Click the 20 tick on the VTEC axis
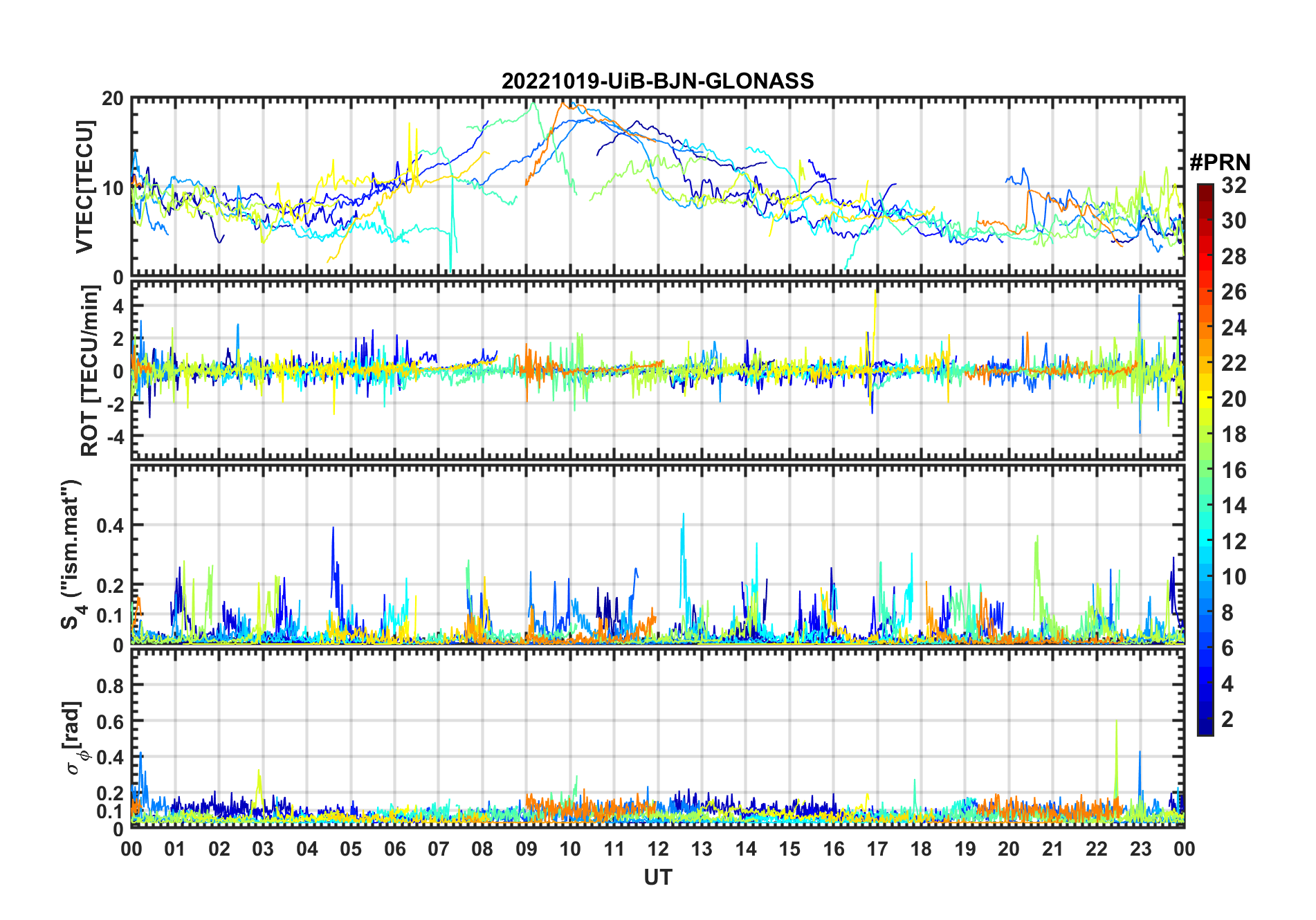The height and width of the screenshot is (920, 1316). tap(113, 99)
